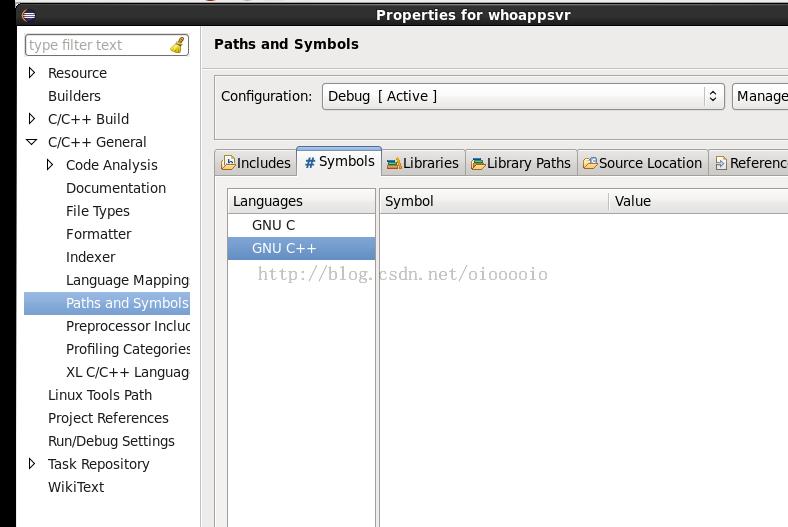This screenshot has height=527, width=788.
Task: Click the hash Symbols tab icon
Action: tap(310, 162)
